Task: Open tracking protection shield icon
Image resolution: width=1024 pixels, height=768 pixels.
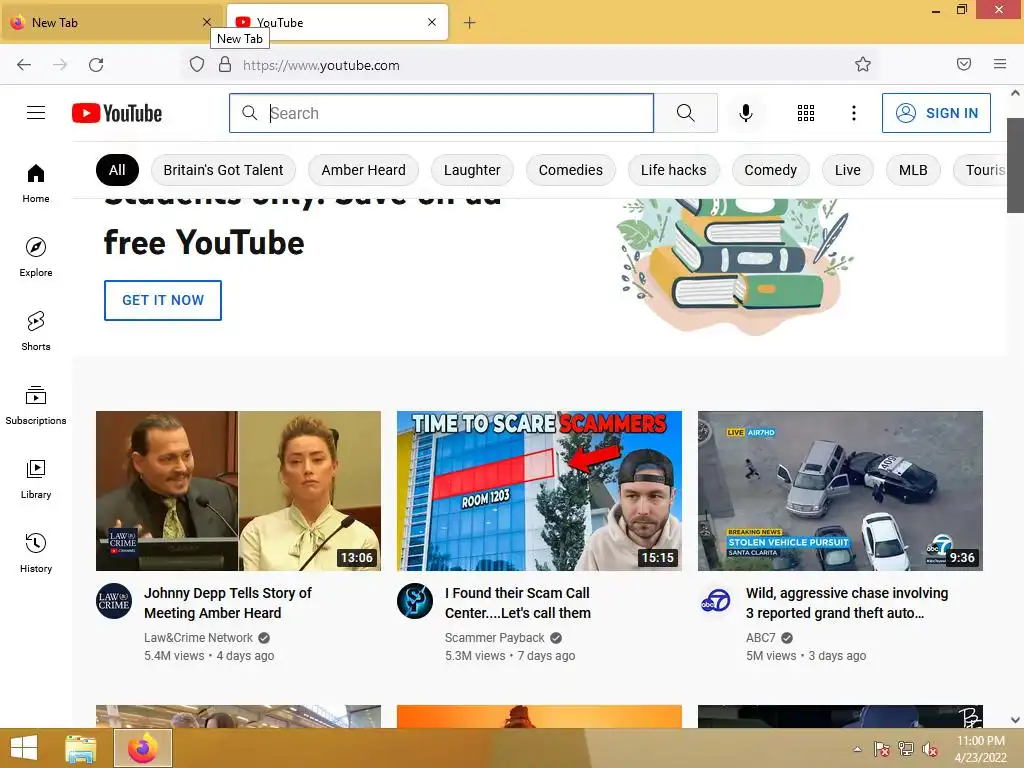Action: 197,65
